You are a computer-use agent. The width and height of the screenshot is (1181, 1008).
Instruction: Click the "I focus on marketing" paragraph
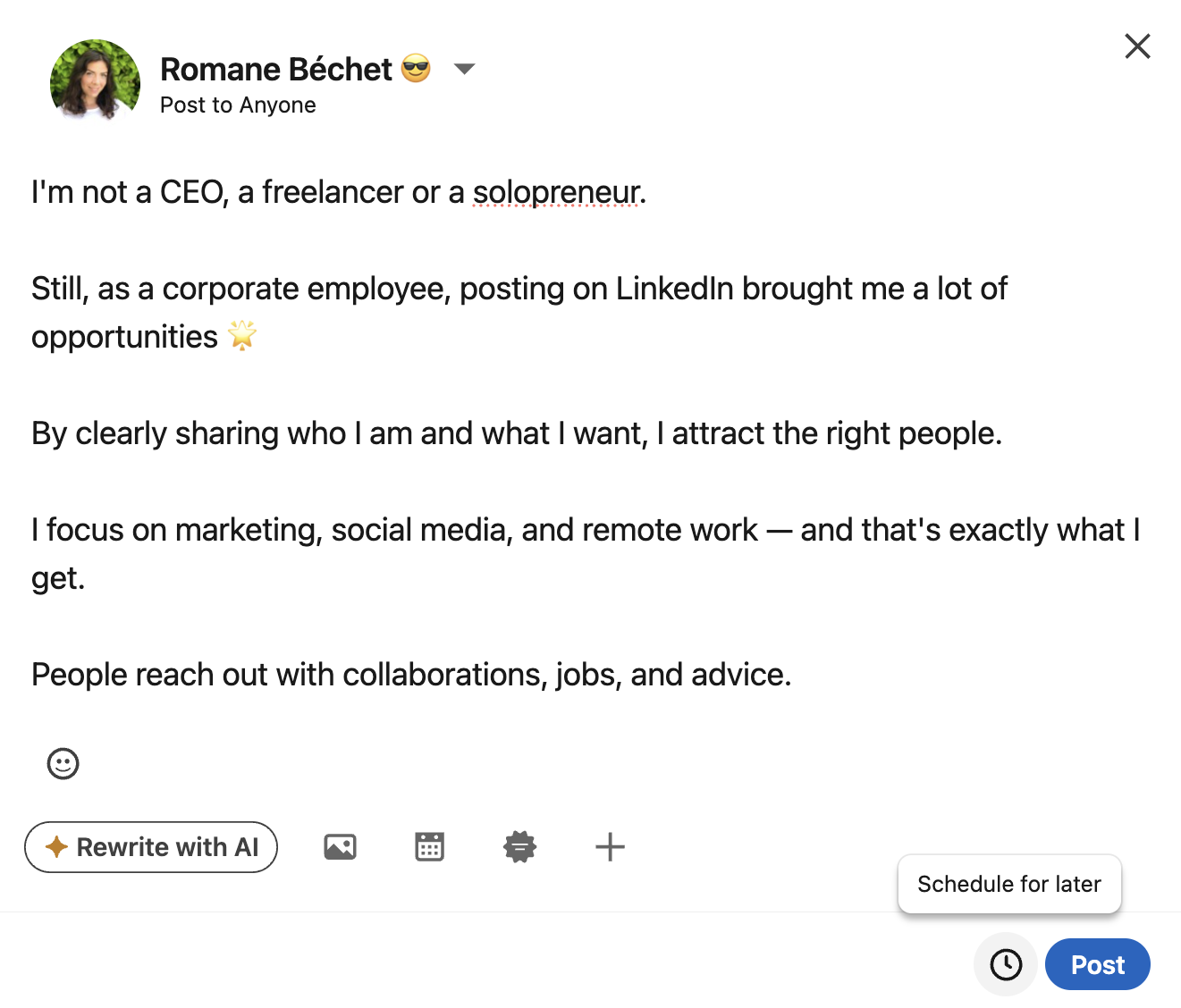(585, 531)
